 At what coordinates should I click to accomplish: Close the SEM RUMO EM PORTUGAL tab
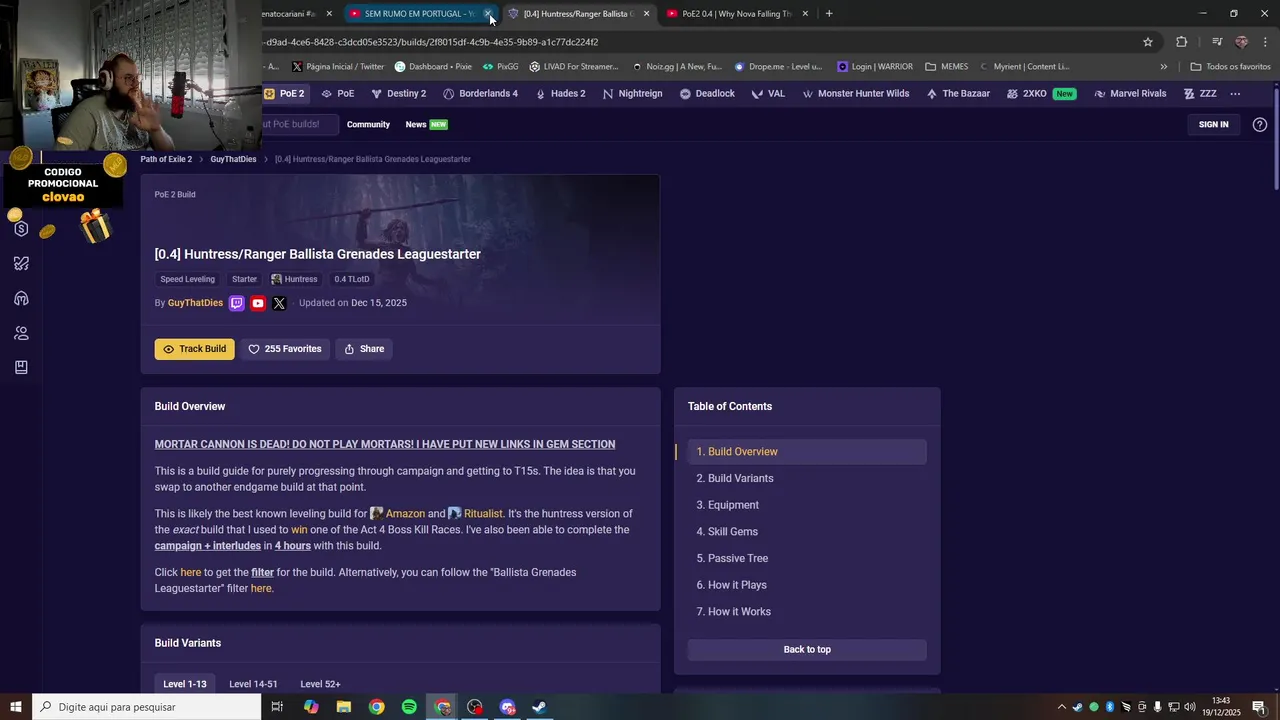point(487,14)
